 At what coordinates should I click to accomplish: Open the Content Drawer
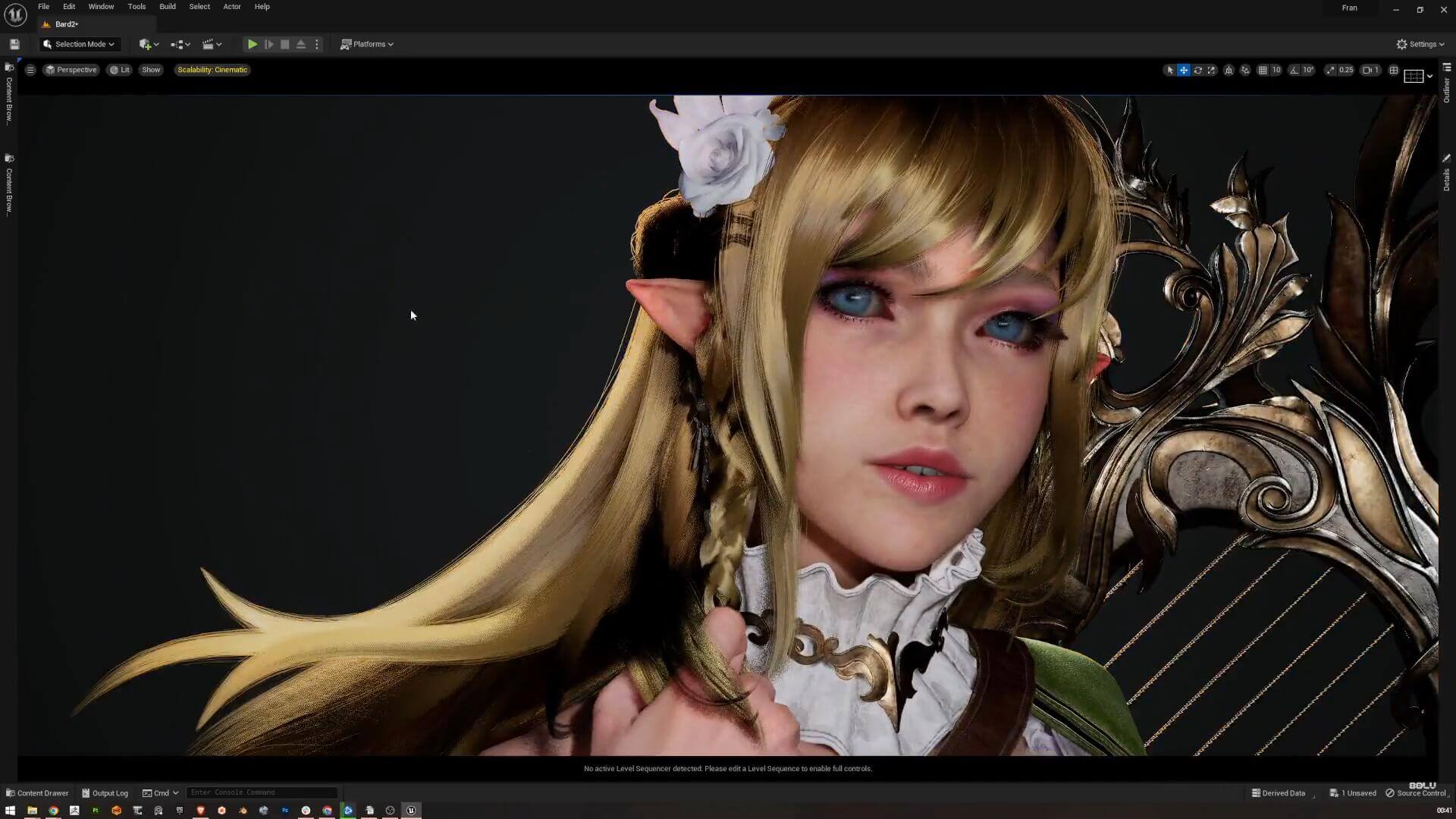coord(37,792)
